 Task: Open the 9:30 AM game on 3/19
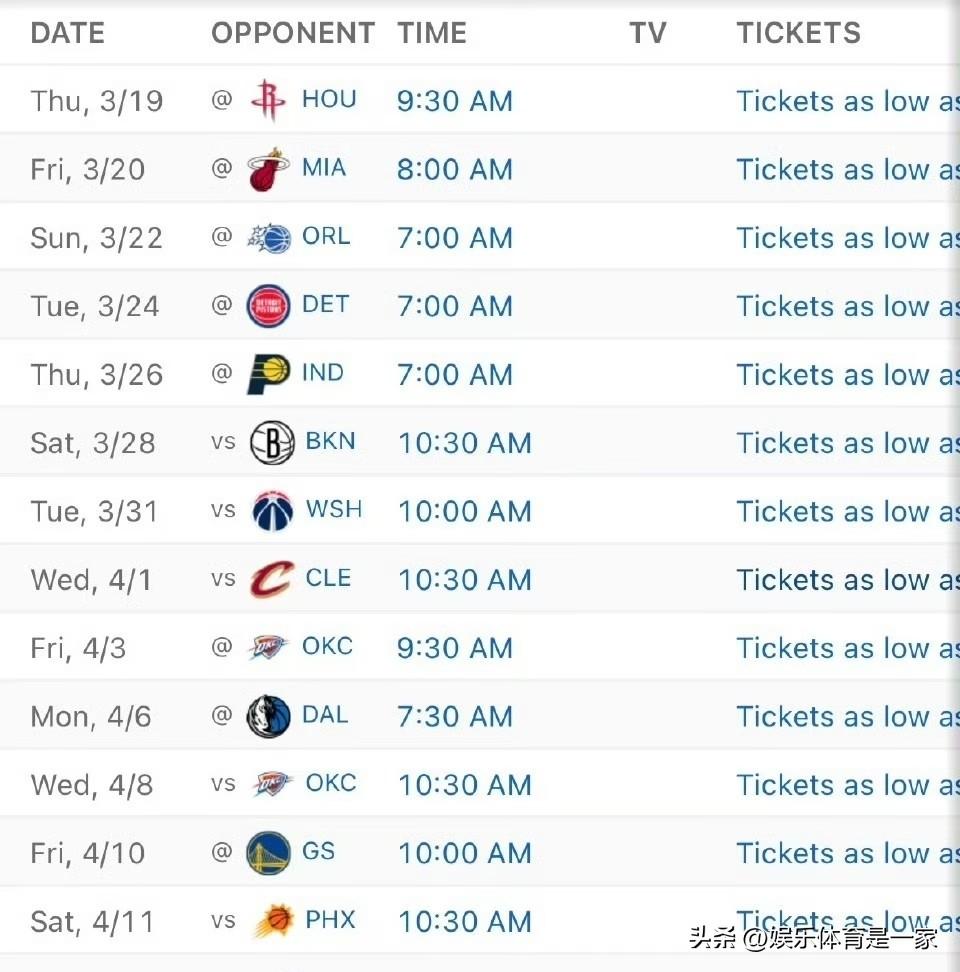(454, 101)
